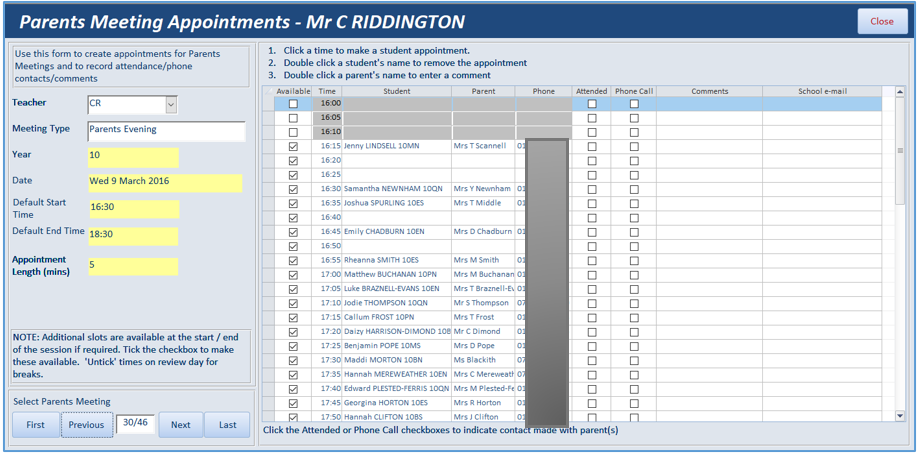Select the Default Start Time field 16:30
The height and width of the screenshot is (456, 921).
tap(134, 209)
